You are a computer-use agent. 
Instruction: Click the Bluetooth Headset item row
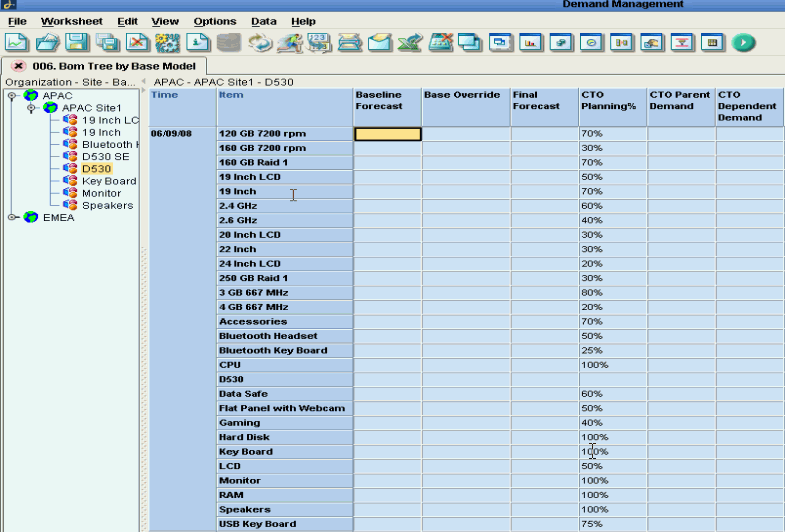tap(285, 336)
